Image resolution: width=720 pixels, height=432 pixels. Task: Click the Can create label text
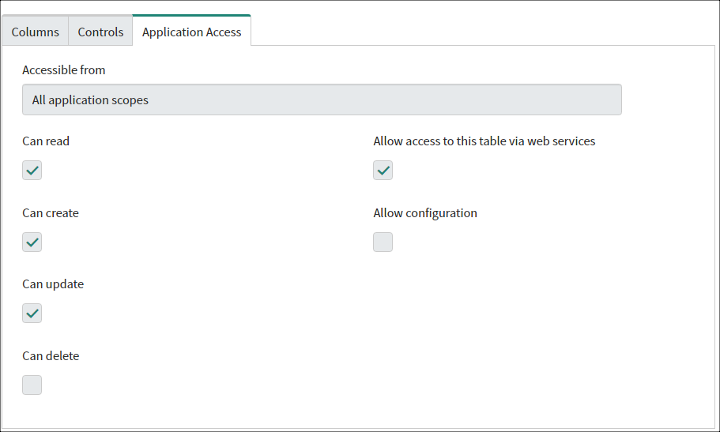51,213
